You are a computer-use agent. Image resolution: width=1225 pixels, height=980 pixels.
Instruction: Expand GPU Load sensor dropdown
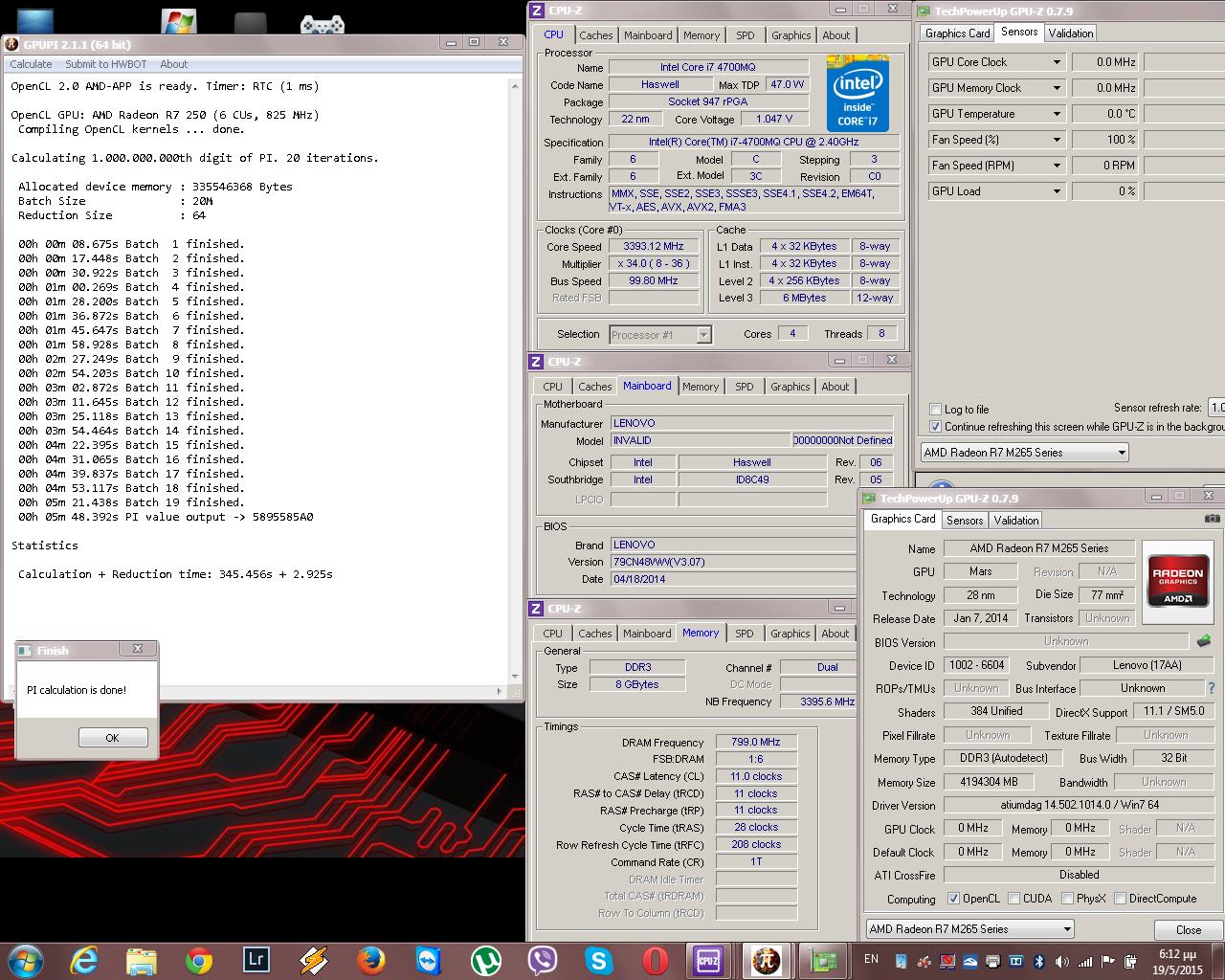pyautogui.click(x=1057, y=191)
